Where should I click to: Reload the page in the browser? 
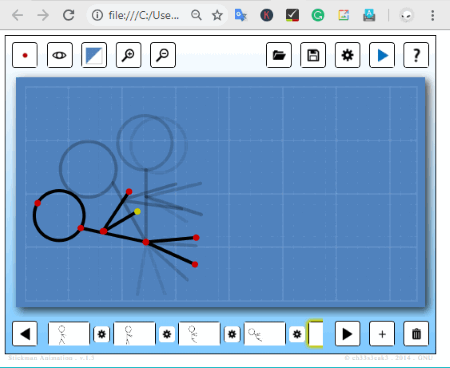tap(69, 15)
